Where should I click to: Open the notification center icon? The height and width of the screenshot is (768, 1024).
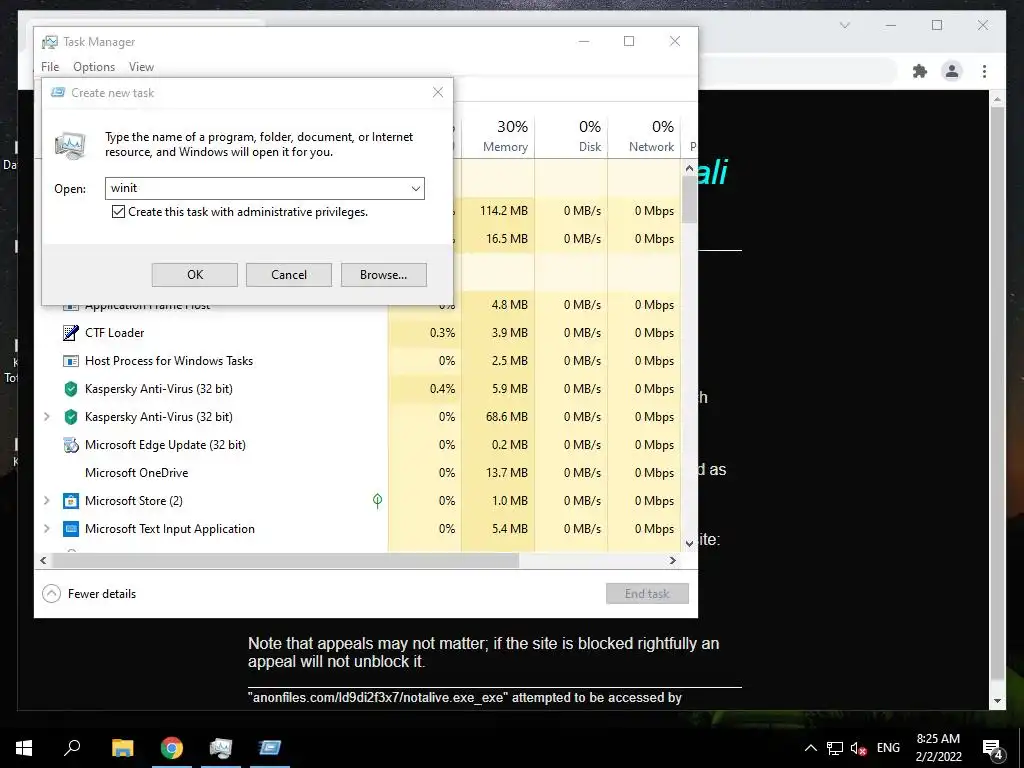pos(993,748)
